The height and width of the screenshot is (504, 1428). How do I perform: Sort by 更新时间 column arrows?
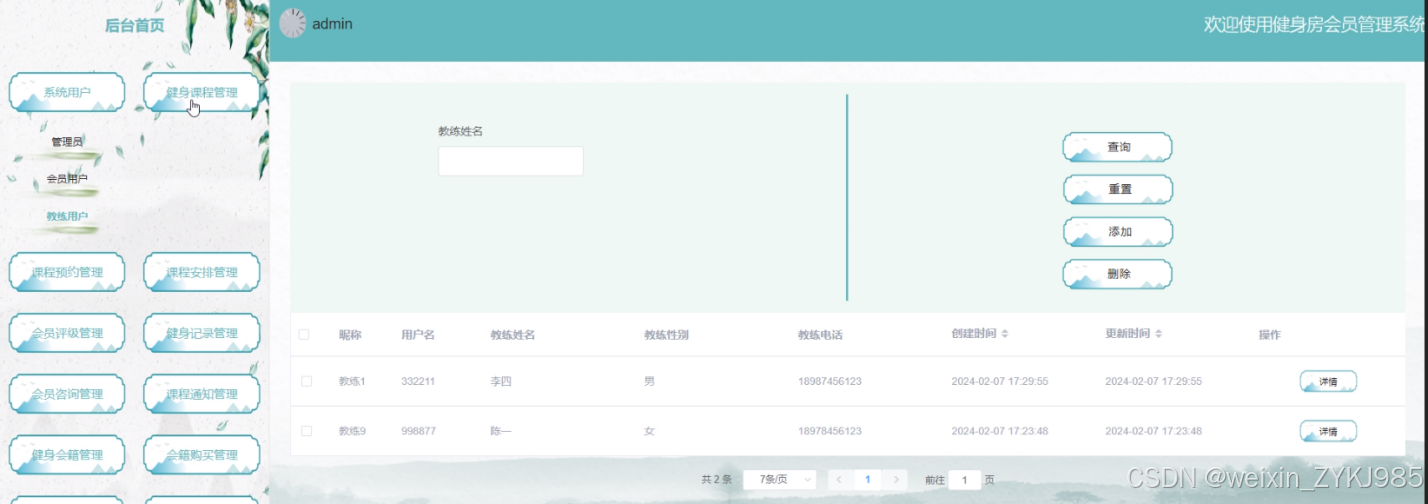pos(1158,334)
